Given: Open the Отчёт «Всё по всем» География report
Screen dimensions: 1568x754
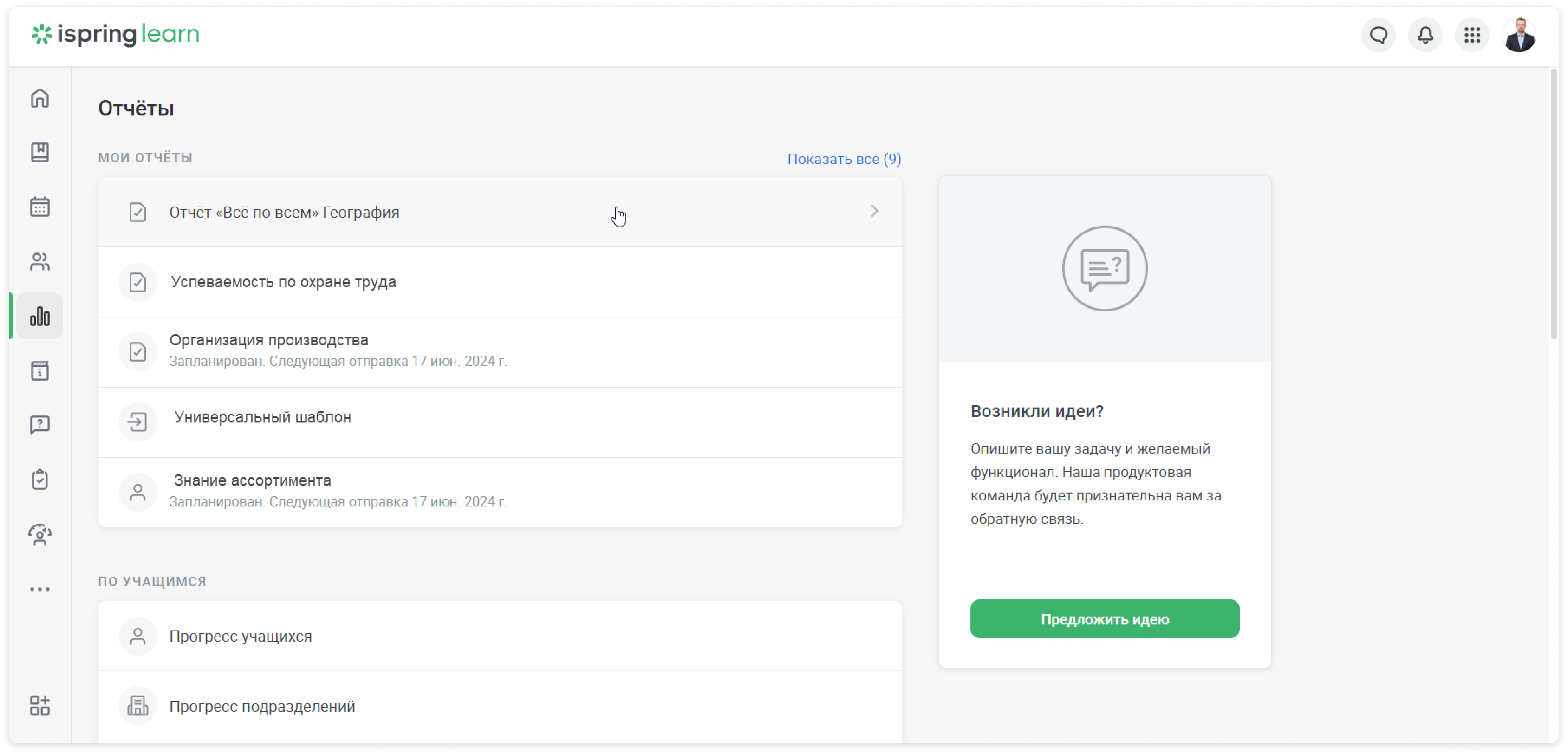Looking at the screenshot, I should coord(500,213).
